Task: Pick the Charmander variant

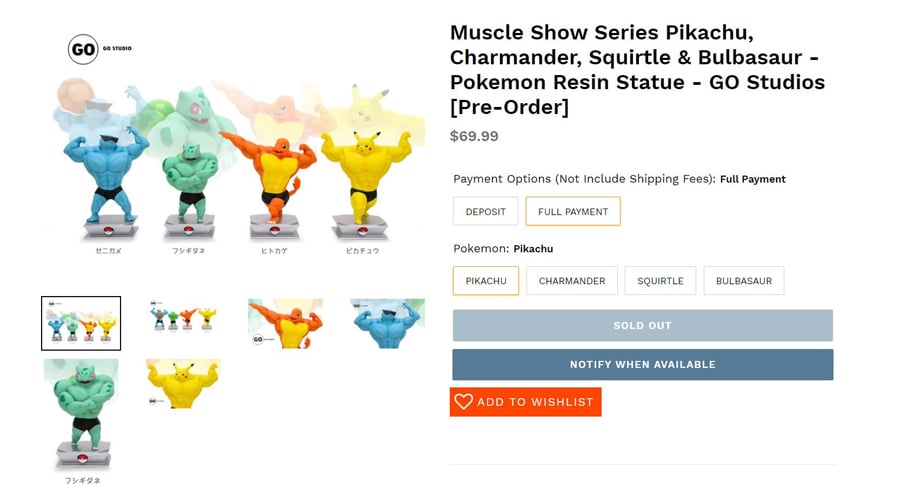Action: [x=572, y=281]
